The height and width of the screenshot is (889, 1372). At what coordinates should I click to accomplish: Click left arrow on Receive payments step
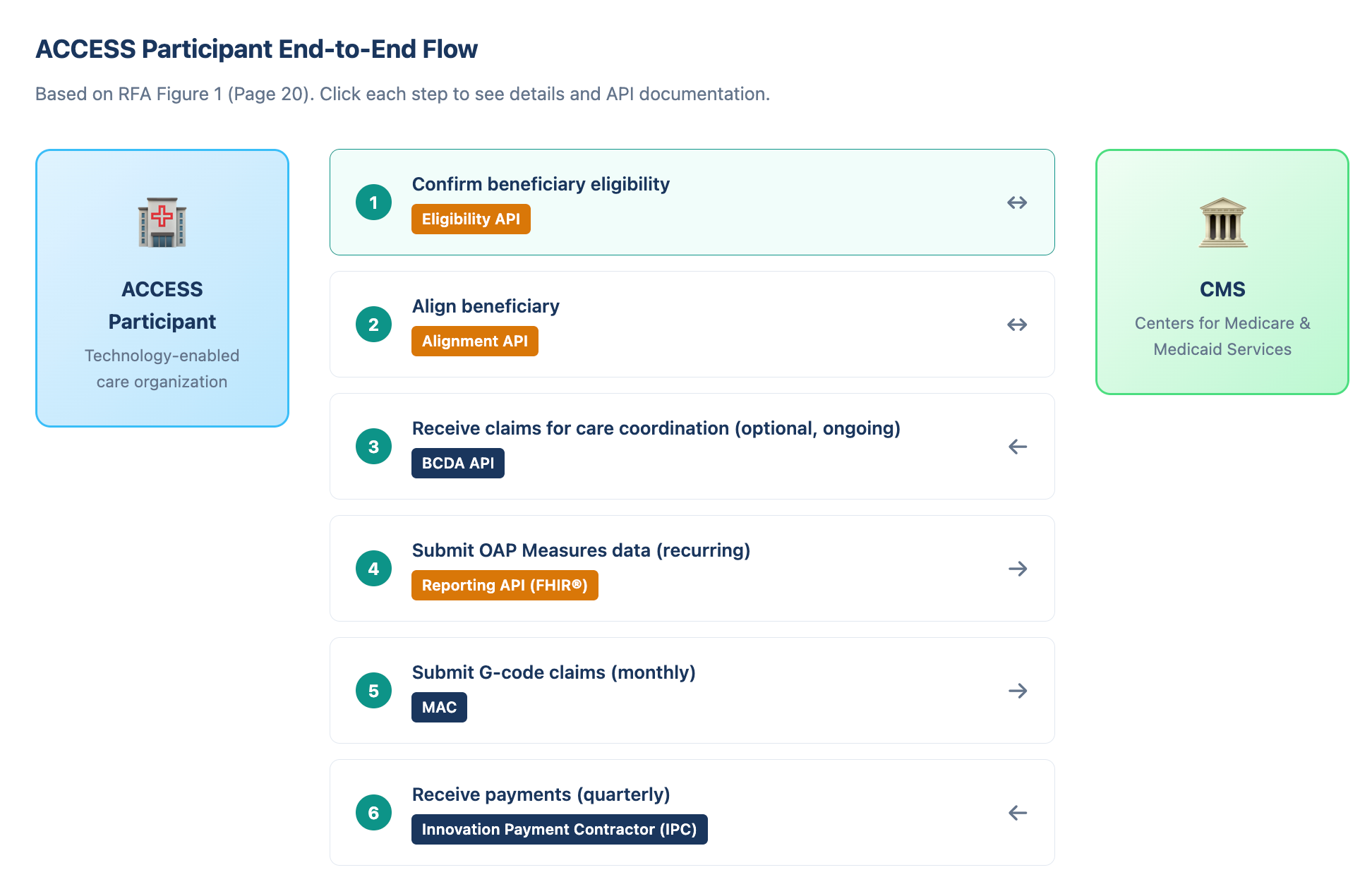coord(1017,813)
